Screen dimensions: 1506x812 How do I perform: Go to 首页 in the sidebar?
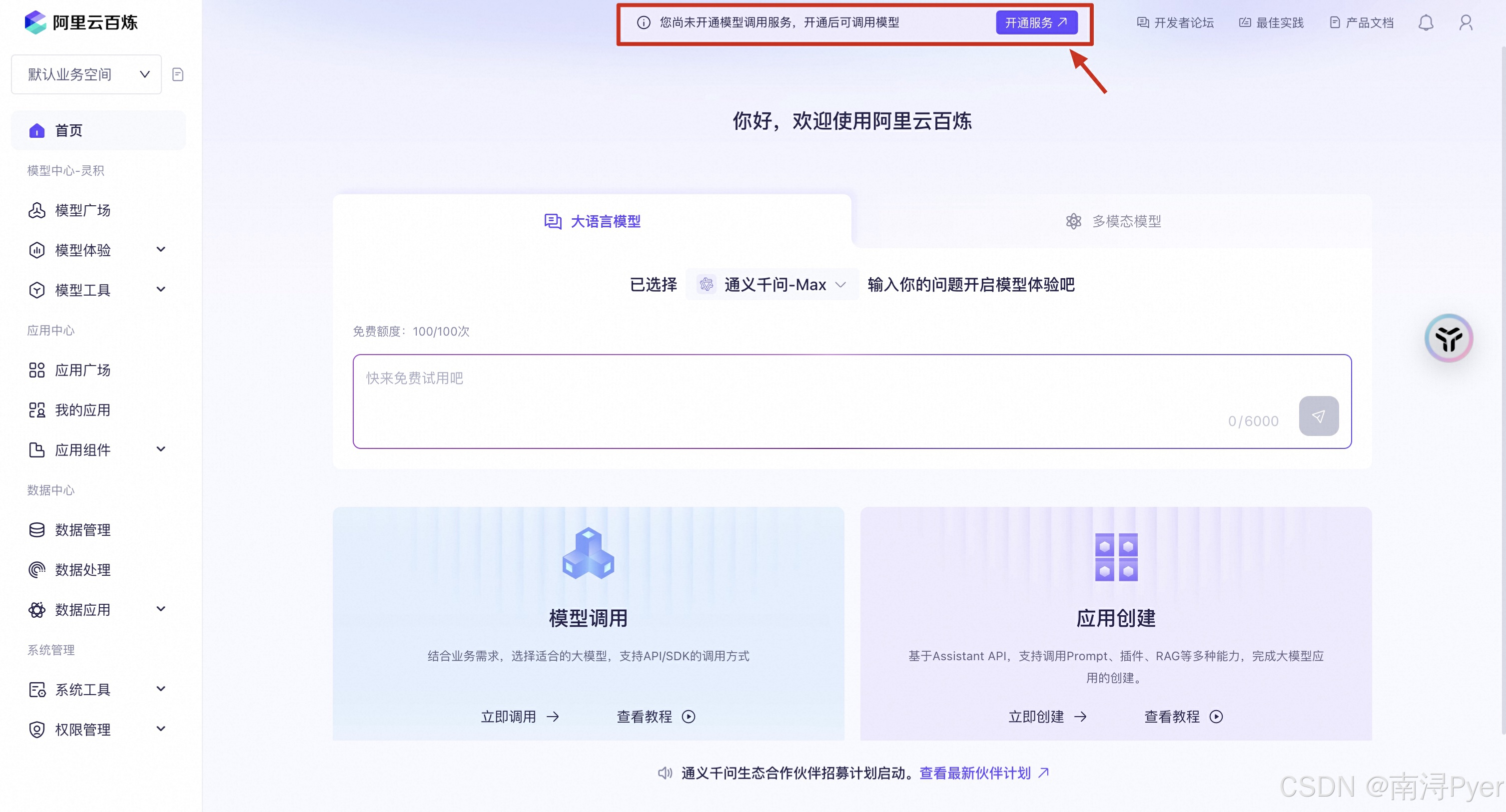point(98,130)
